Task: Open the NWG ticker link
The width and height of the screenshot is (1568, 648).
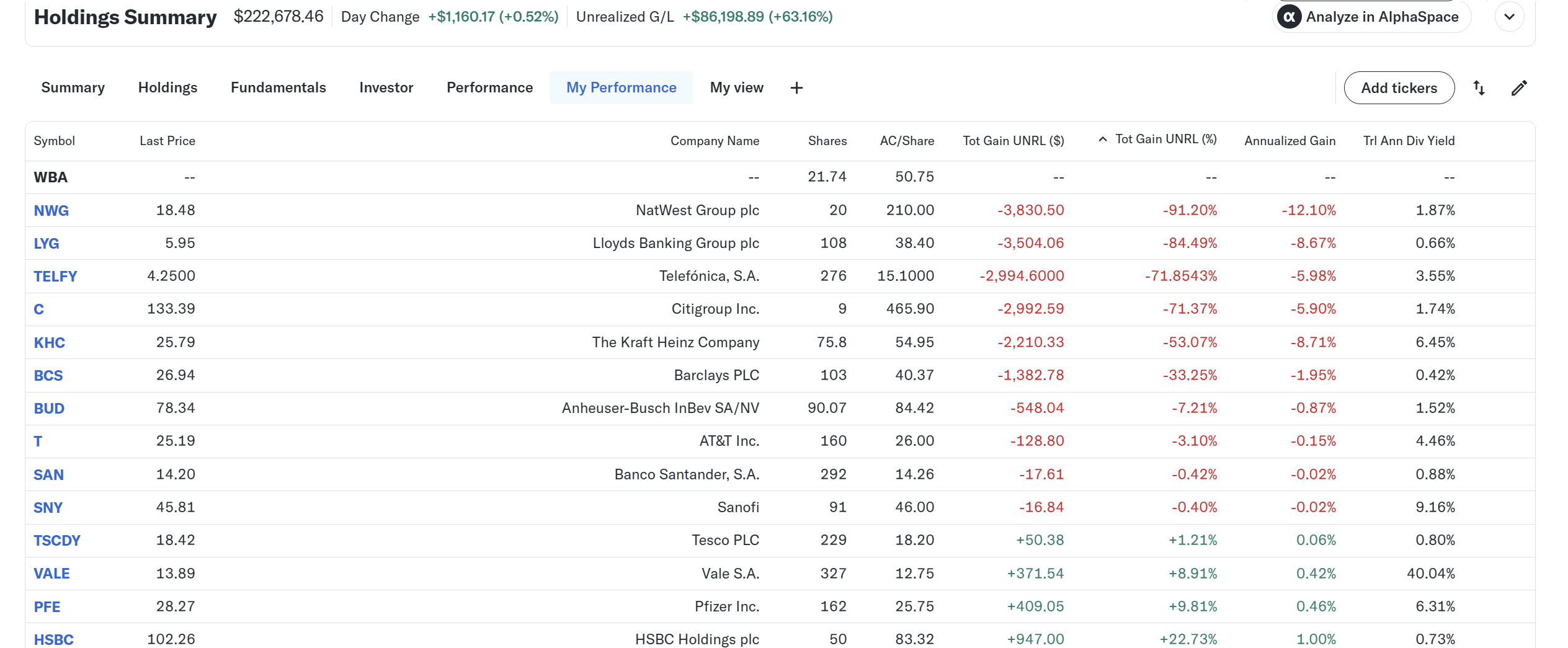Action: 51,211
